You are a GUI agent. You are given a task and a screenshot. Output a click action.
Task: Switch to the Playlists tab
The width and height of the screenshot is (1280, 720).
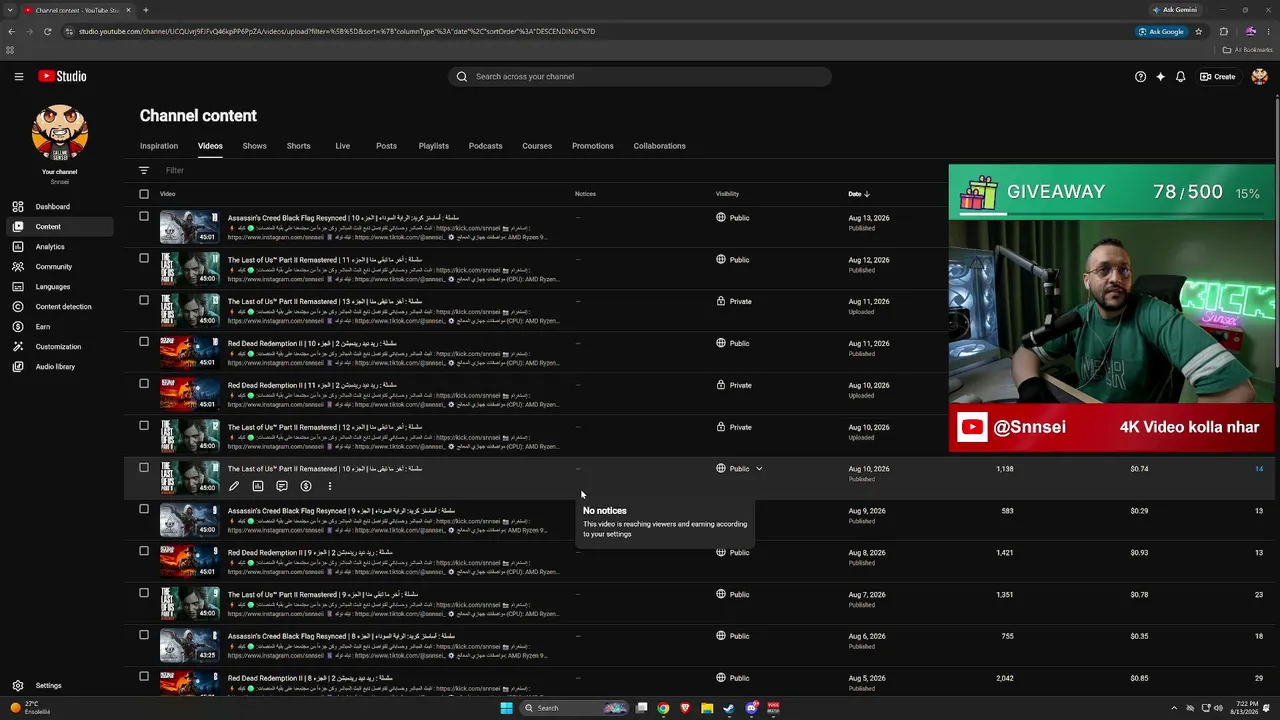433,146
